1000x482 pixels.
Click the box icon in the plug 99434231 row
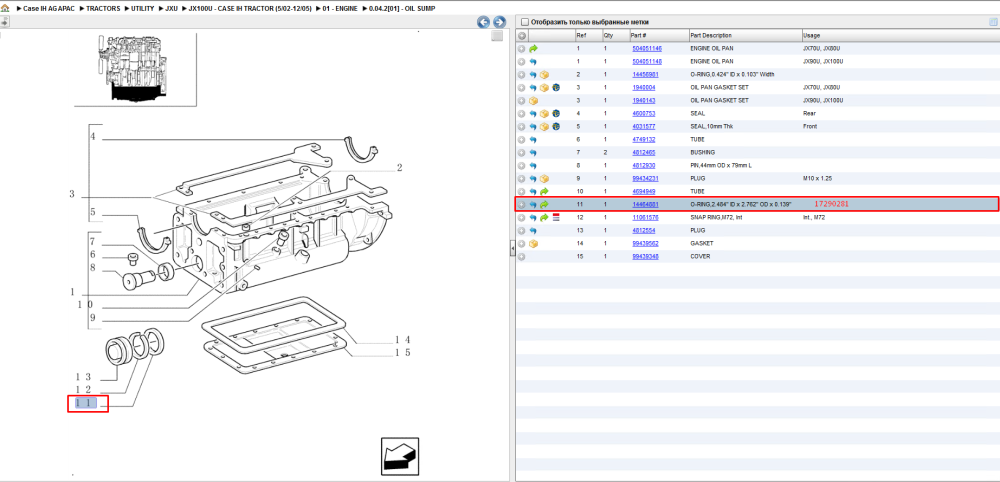click(544, 179)
